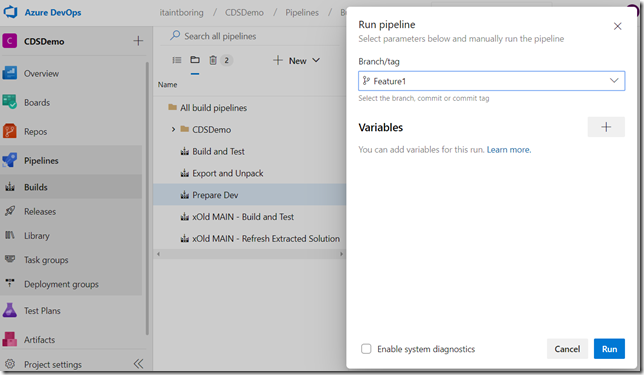Screen dimensions: 644x375
Task: Select Library in sidebar
Action: coord(37,236)
